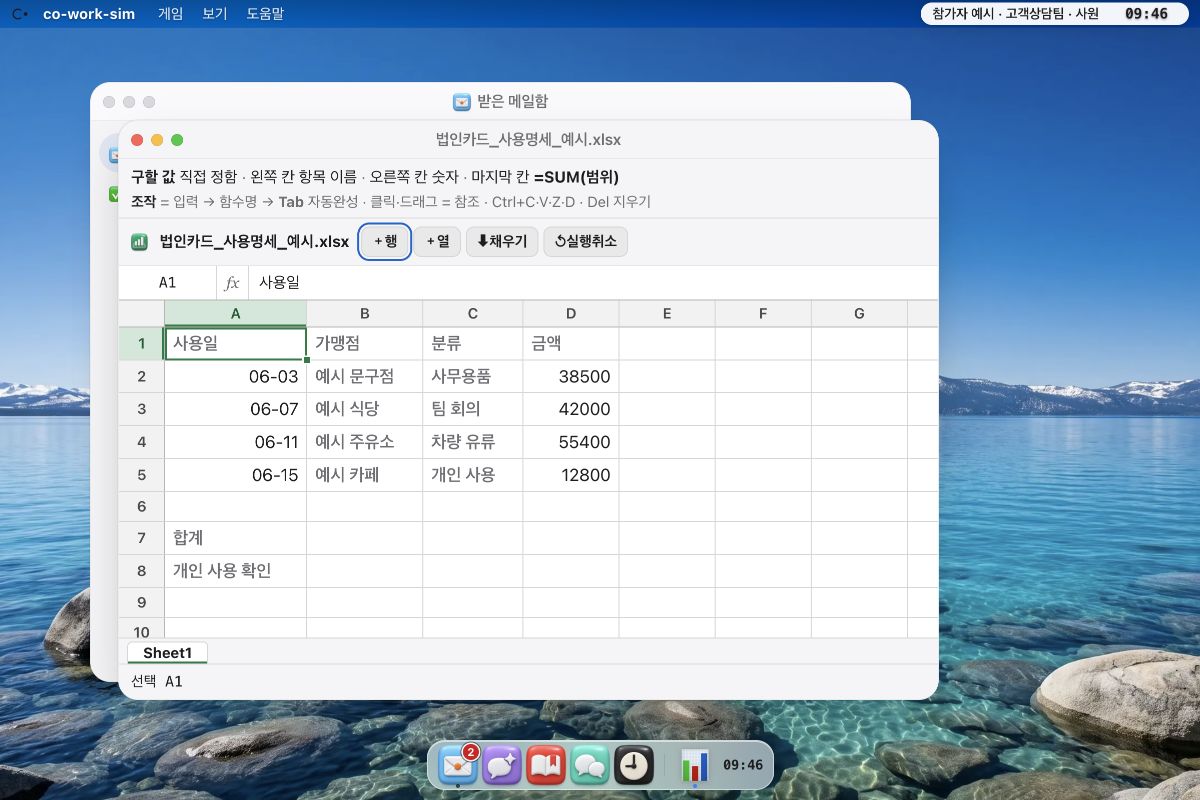Open the 게임 menu
The image size is (1200, 800).
(x=170, y=14)
